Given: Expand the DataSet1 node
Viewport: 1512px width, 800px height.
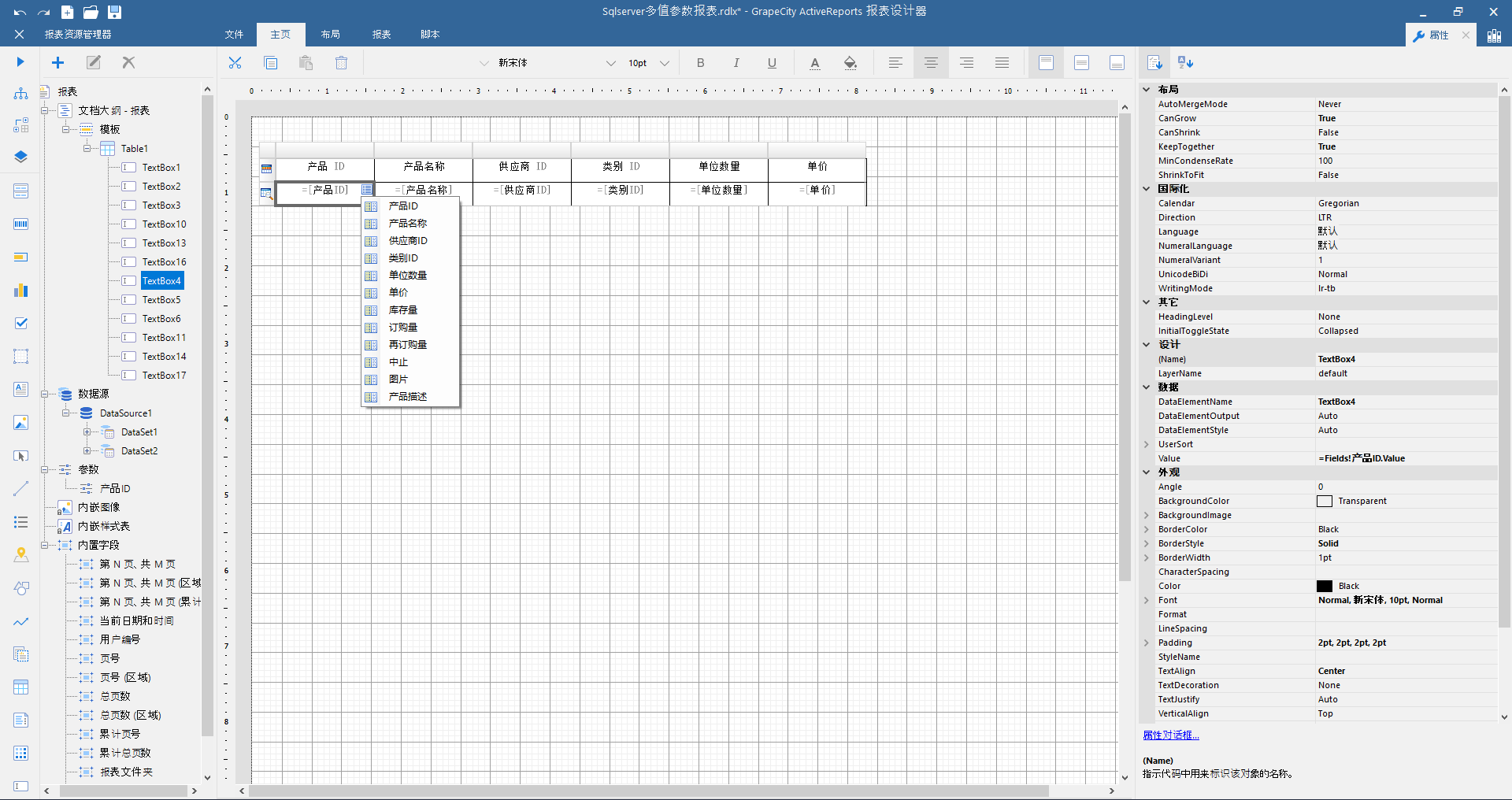Looking at the screenshot, I should coord(87,431).
